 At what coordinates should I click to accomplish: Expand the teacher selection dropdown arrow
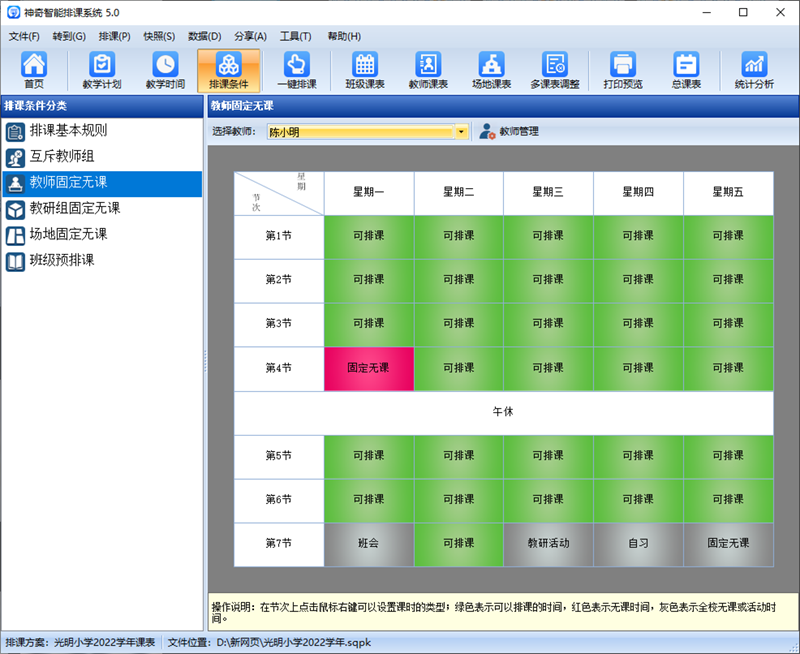click(461, 132)
